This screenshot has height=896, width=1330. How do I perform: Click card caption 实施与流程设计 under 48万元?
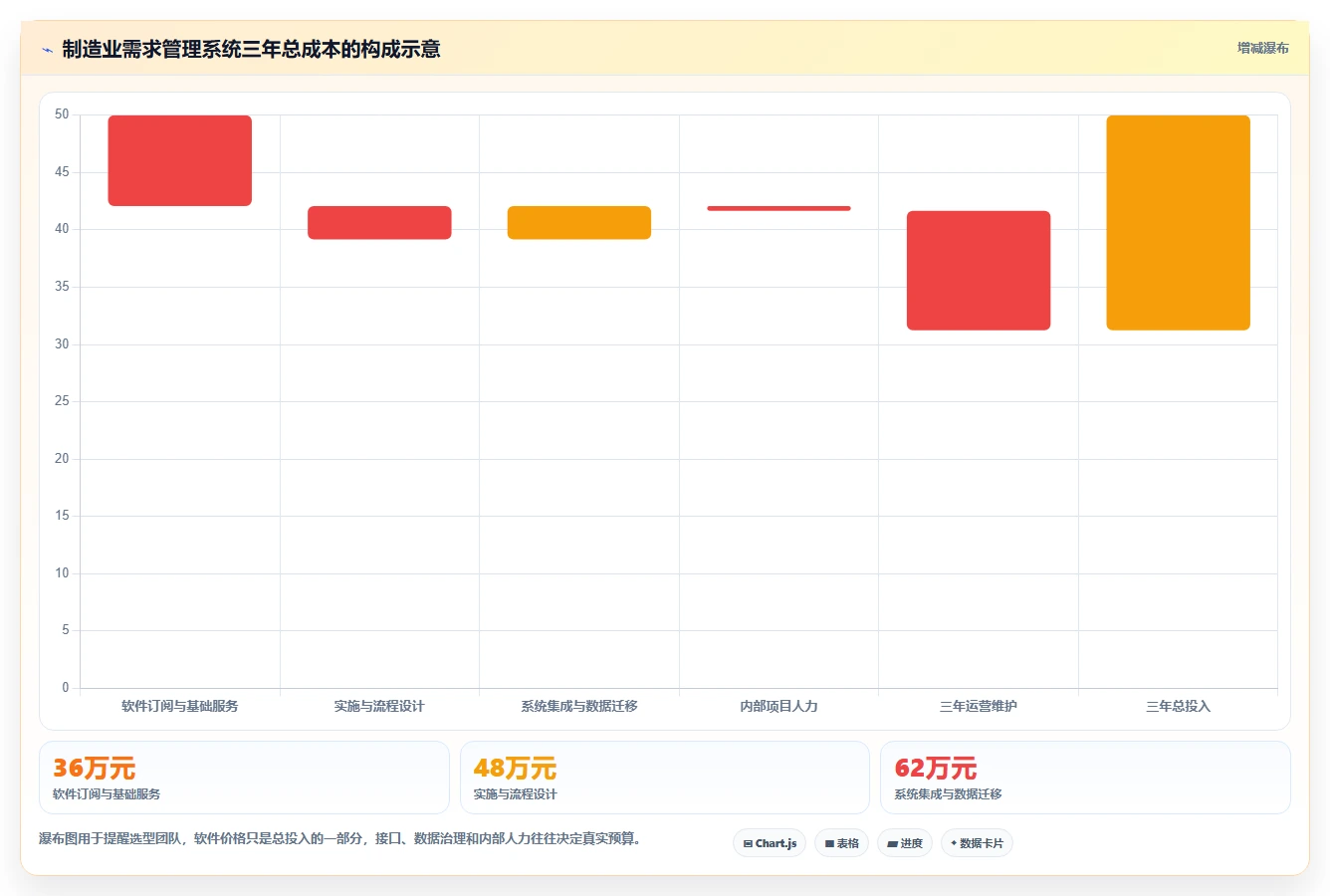(x=515, y=794)
